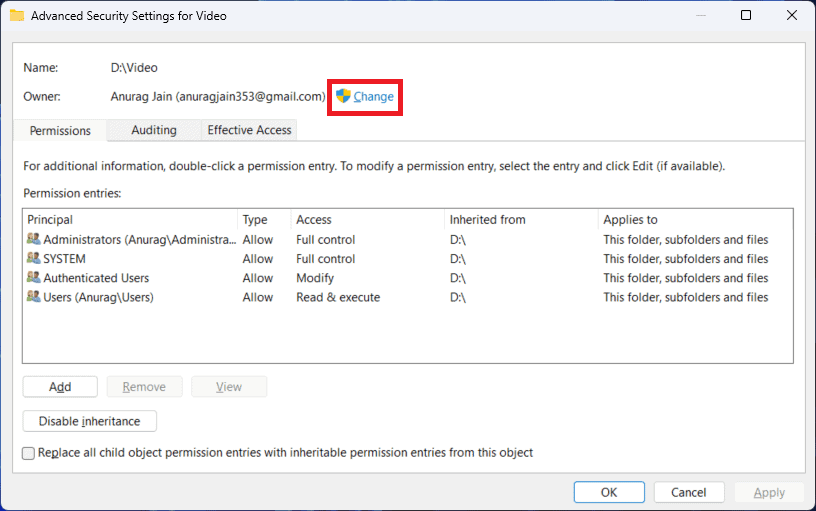This screenshot has width=816, height=511.
Task: Toggle Replace all child object permission entries checkbox
Action: pos(29,453)
